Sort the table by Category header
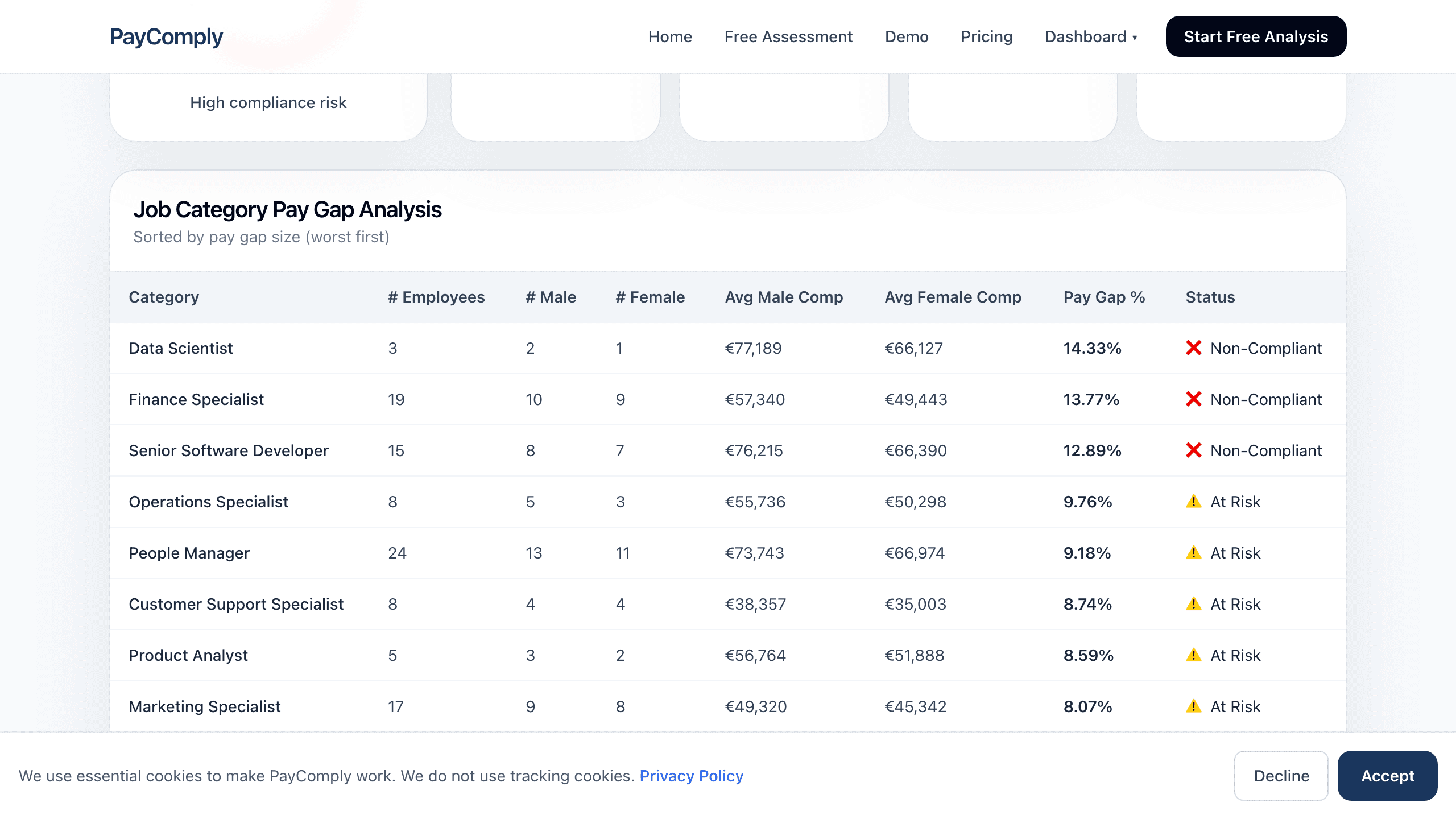Viewport: 1456px width, 819px height. tap(164, 297)
